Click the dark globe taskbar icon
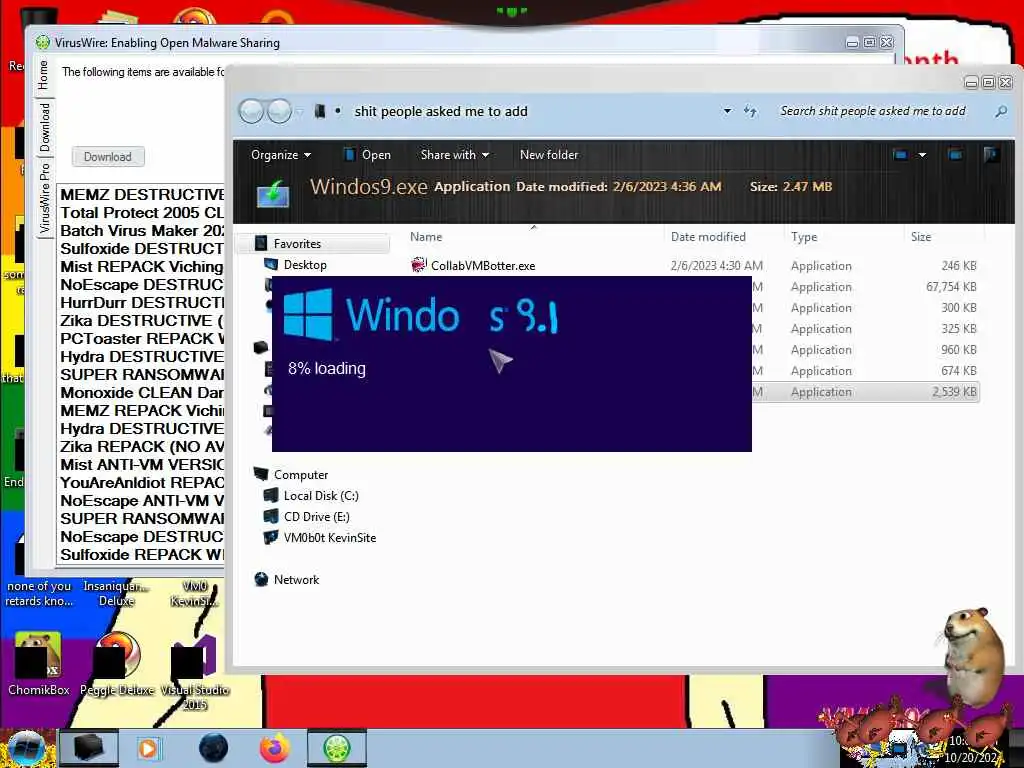 pyautogui.click(x=214, y=748)
